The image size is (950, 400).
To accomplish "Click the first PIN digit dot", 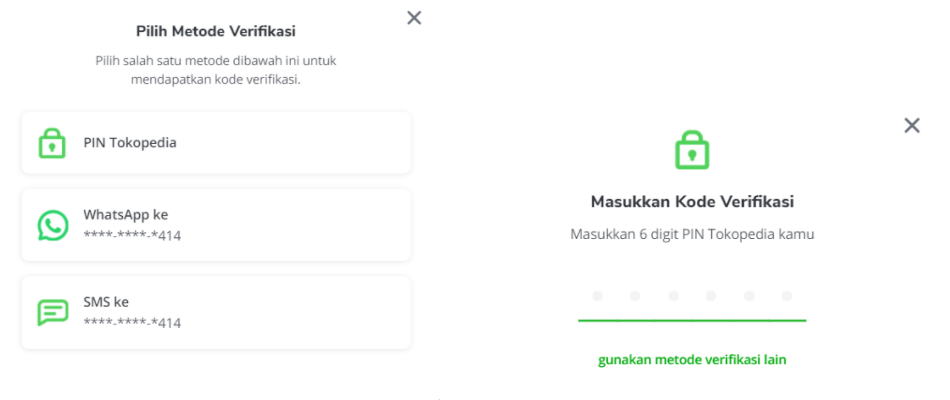I will tap(597, 296).
